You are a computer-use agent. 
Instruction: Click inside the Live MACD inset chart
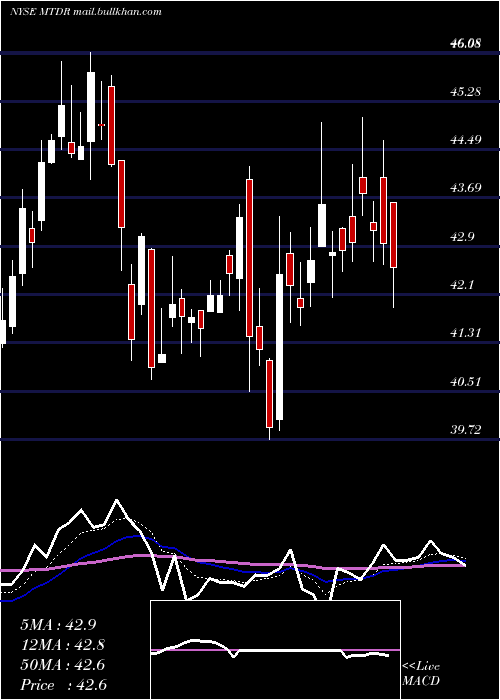[x=275, y=650]
